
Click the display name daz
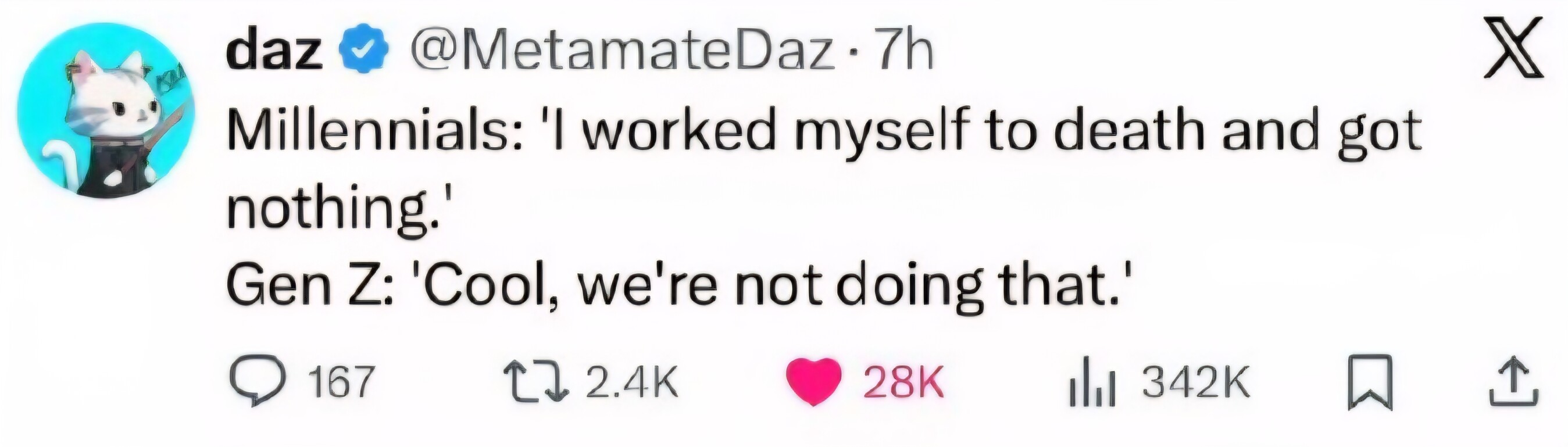(273, 52)
